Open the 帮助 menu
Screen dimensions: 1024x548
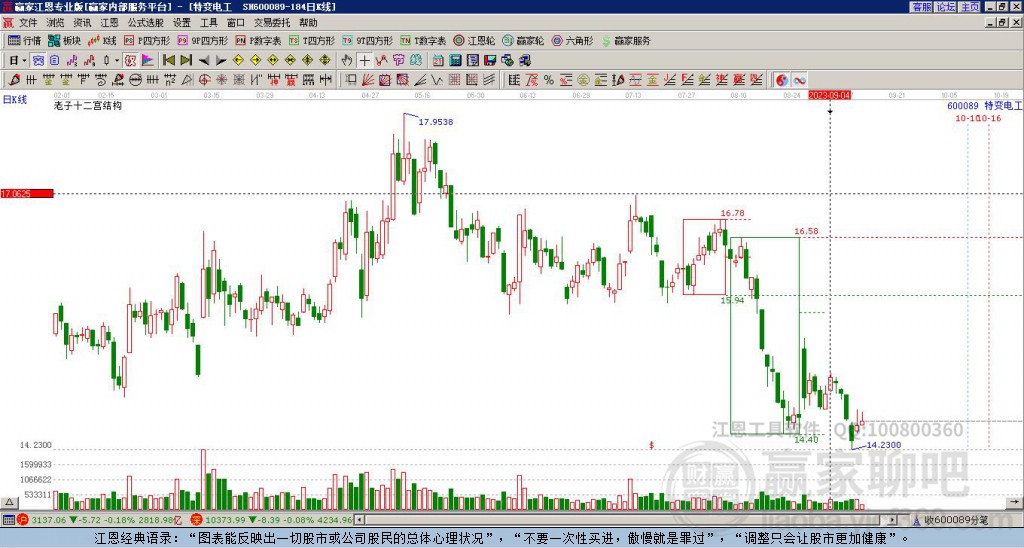(x=308, y=23)
